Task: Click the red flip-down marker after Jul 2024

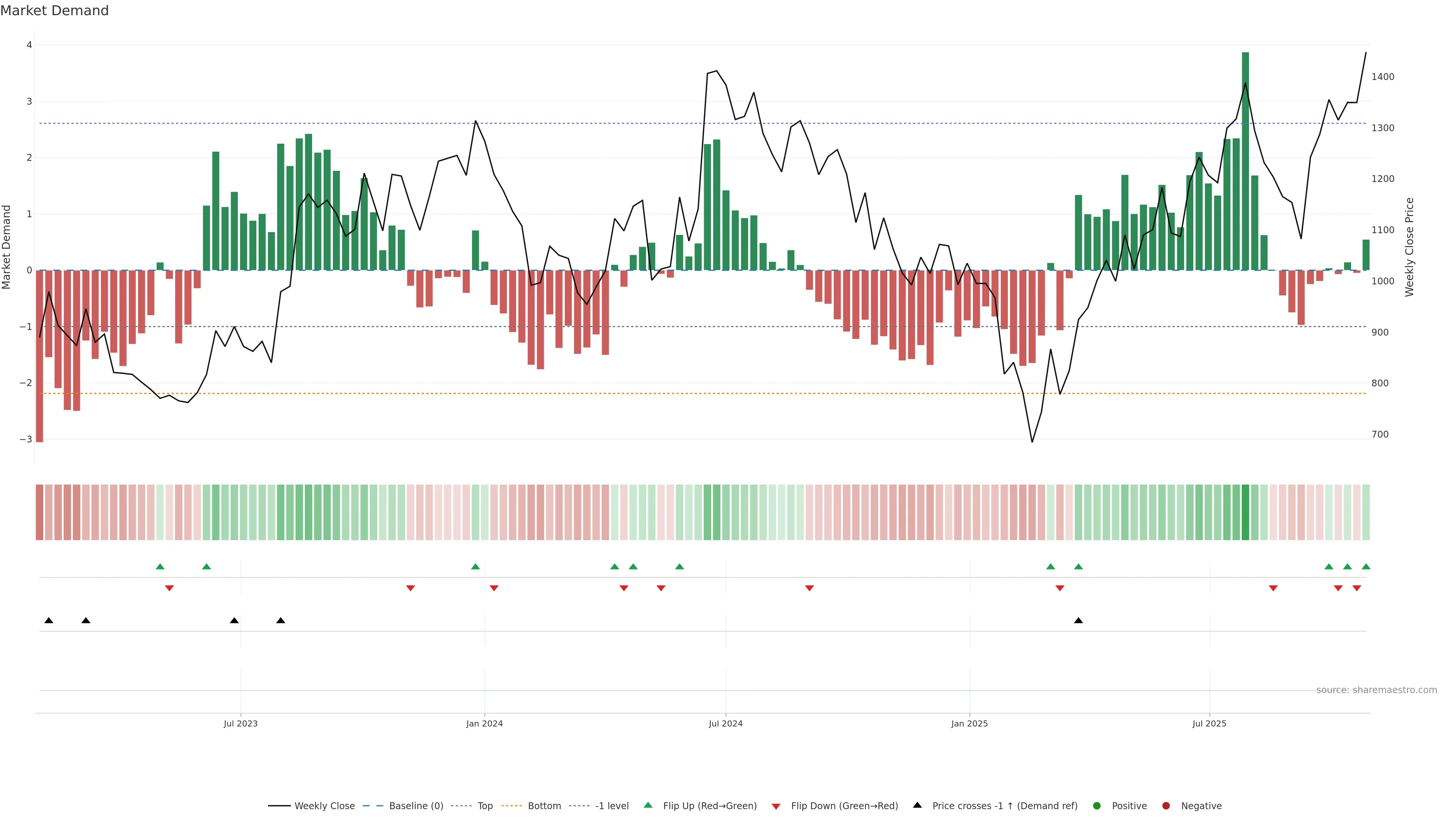Action: tap(810, 588)
